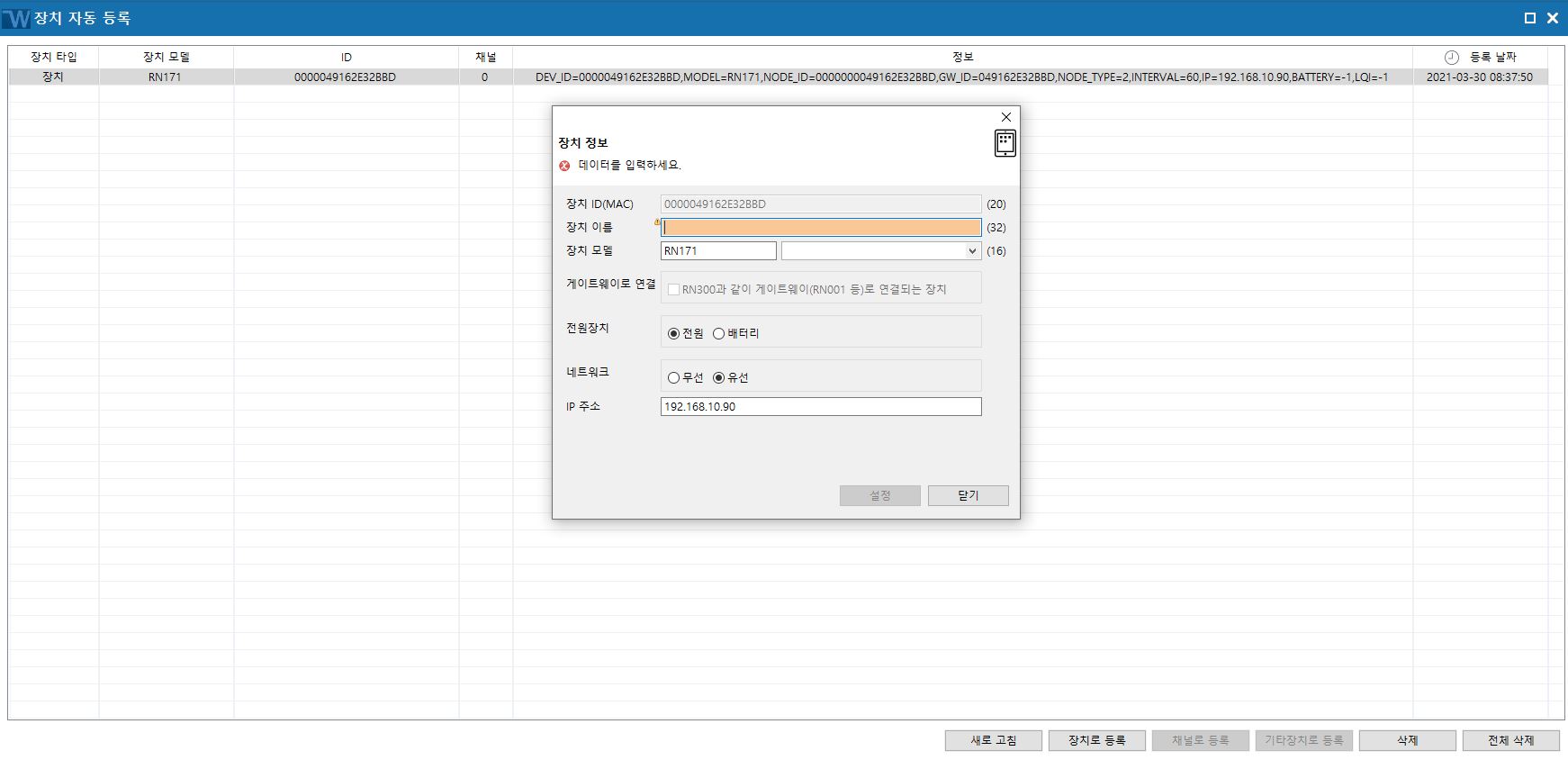Image resolution: width=1568 pixels, height=760 pixels.
Task: Sort by 채널 column header
Action: click(486, 57)
